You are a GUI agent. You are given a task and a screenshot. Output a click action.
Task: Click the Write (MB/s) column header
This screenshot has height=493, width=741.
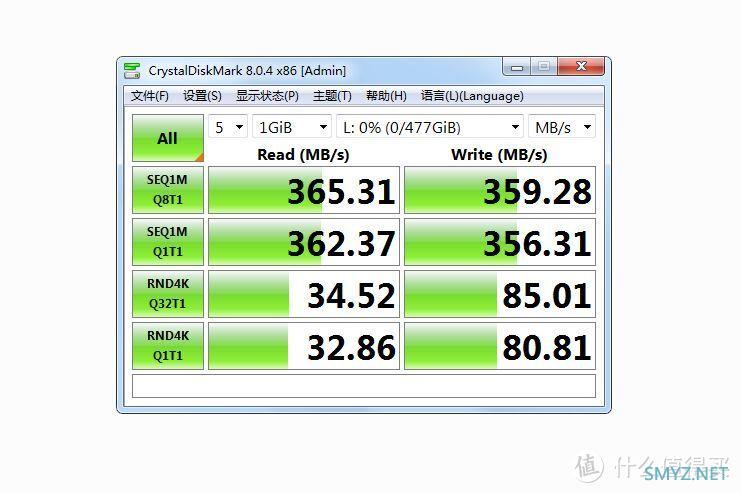(x=500, y=155)
